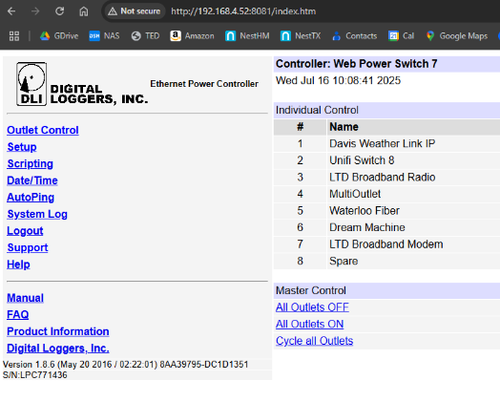Reload the page with refresh icon

tap(60, 11)
